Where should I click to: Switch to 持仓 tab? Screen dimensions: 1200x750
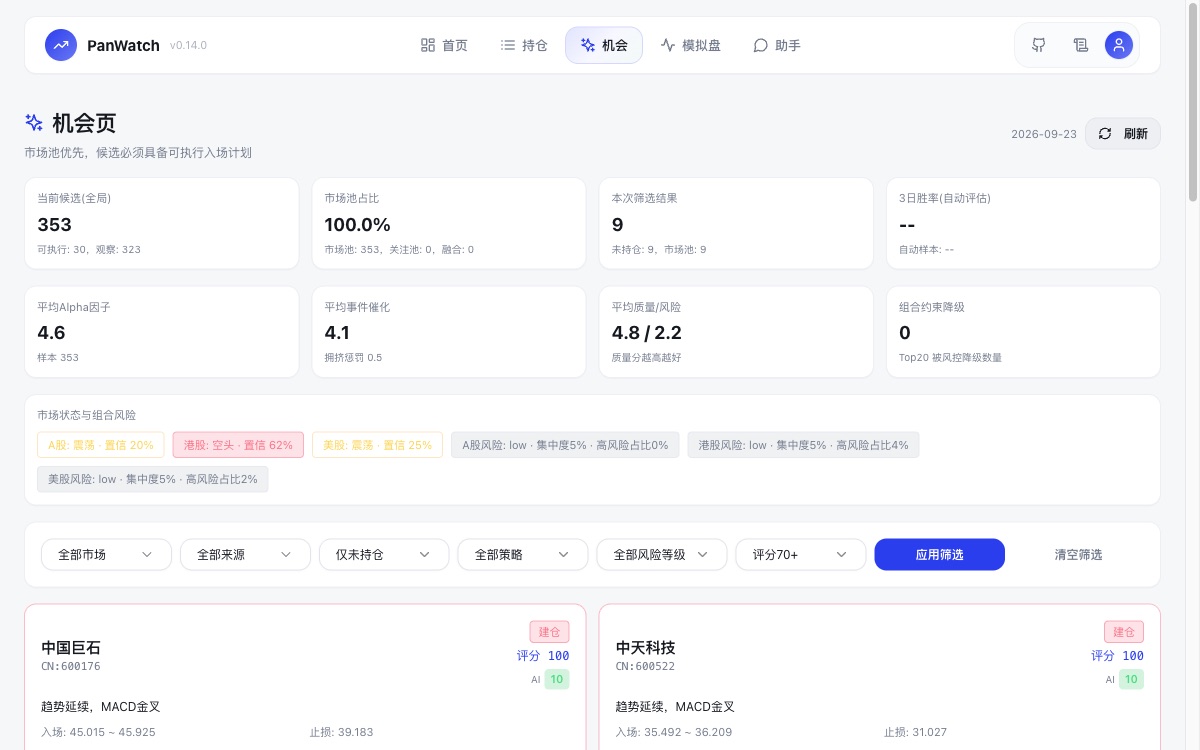click(x=524, y=45)
